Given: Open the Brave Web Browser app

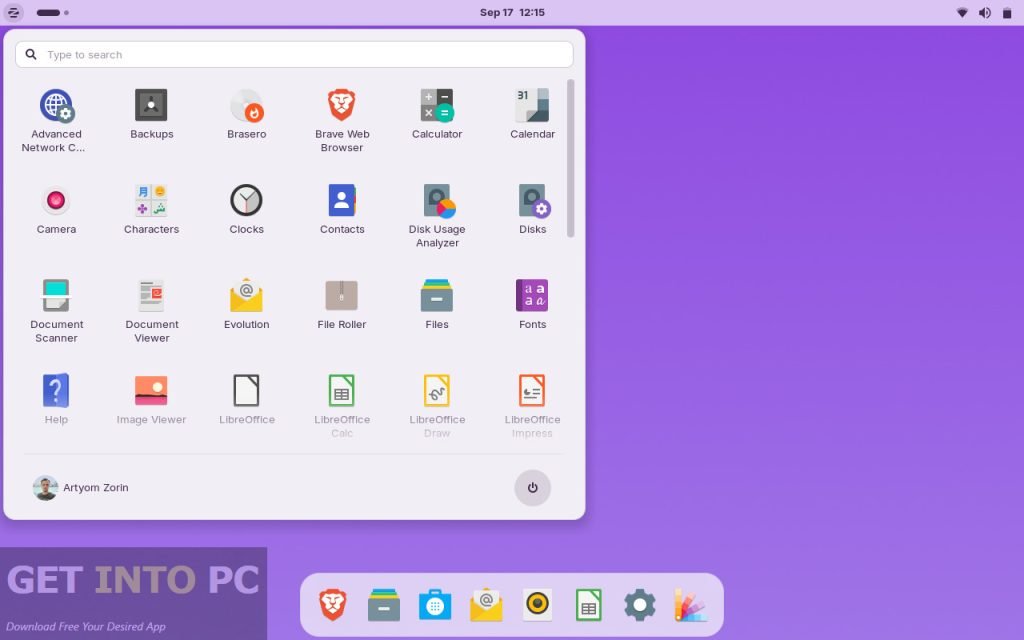Looking at the screenshot, I should 342,104.
